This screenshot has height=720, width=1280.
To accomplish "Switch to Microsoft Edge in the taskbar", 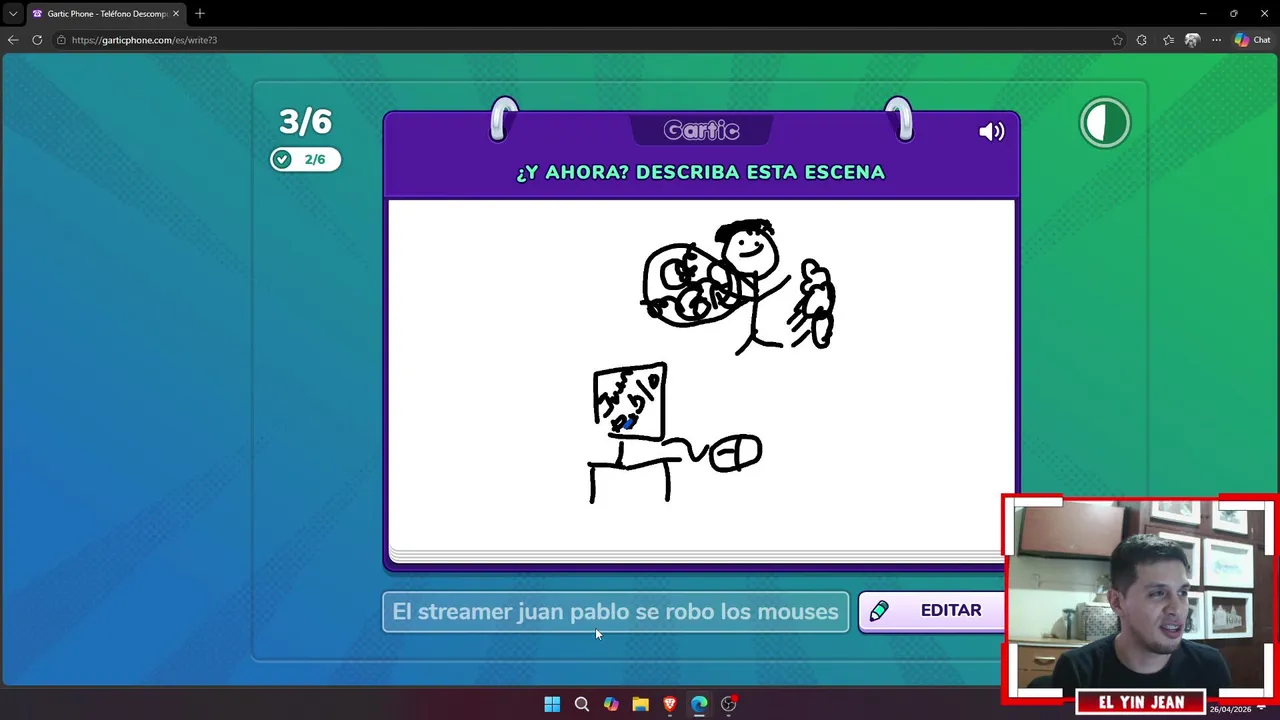I will pos(699,704).
